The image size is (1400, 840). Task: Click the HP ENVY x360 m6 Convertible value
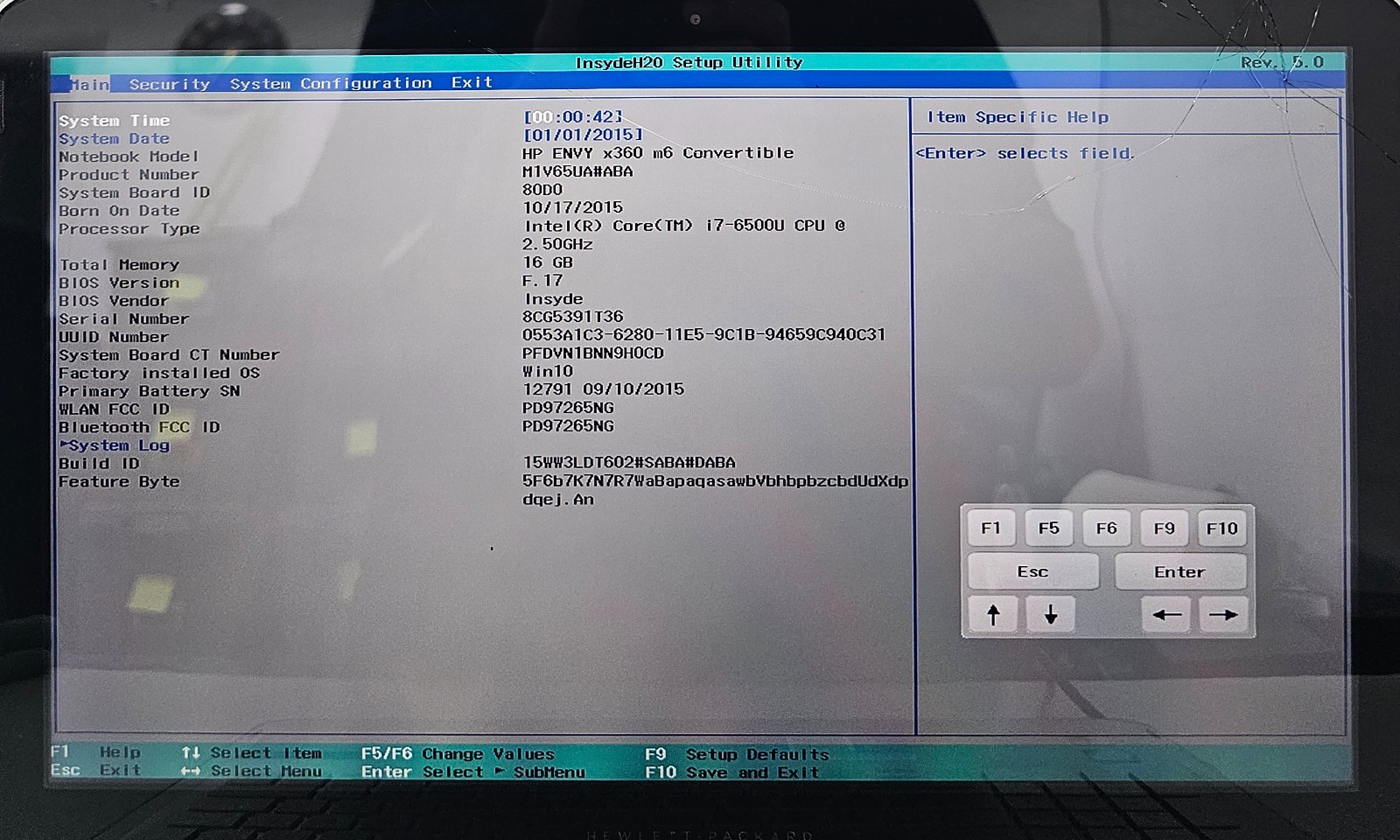coord(658,153)
